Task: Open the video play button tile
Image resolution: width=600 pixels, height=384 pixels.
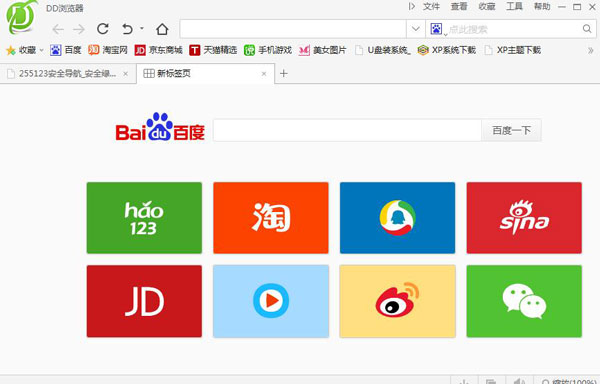Action: tap(271, 301)
